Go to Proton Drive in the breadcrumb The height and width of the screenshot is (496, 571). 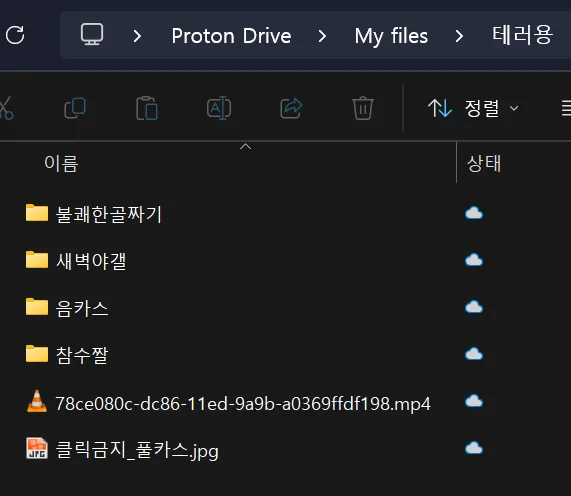(231, 36)
